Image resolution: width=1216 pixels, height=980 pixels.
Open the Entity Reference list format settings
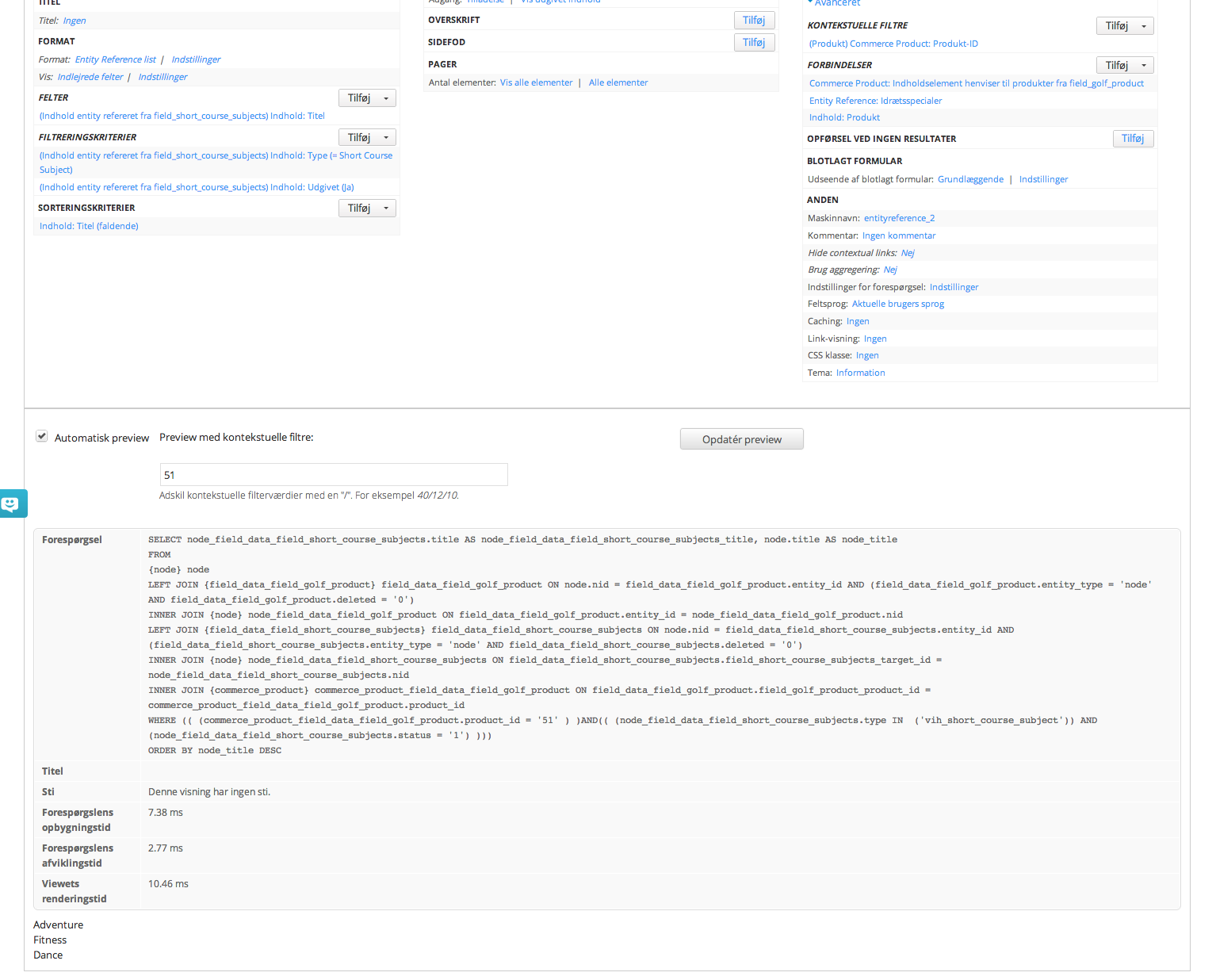[x=195, y=59]
